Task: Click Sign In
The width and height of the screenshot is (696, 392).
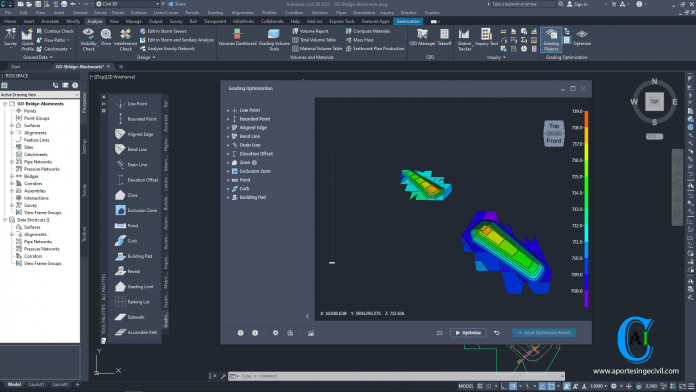Action: (x=577, y=4)
